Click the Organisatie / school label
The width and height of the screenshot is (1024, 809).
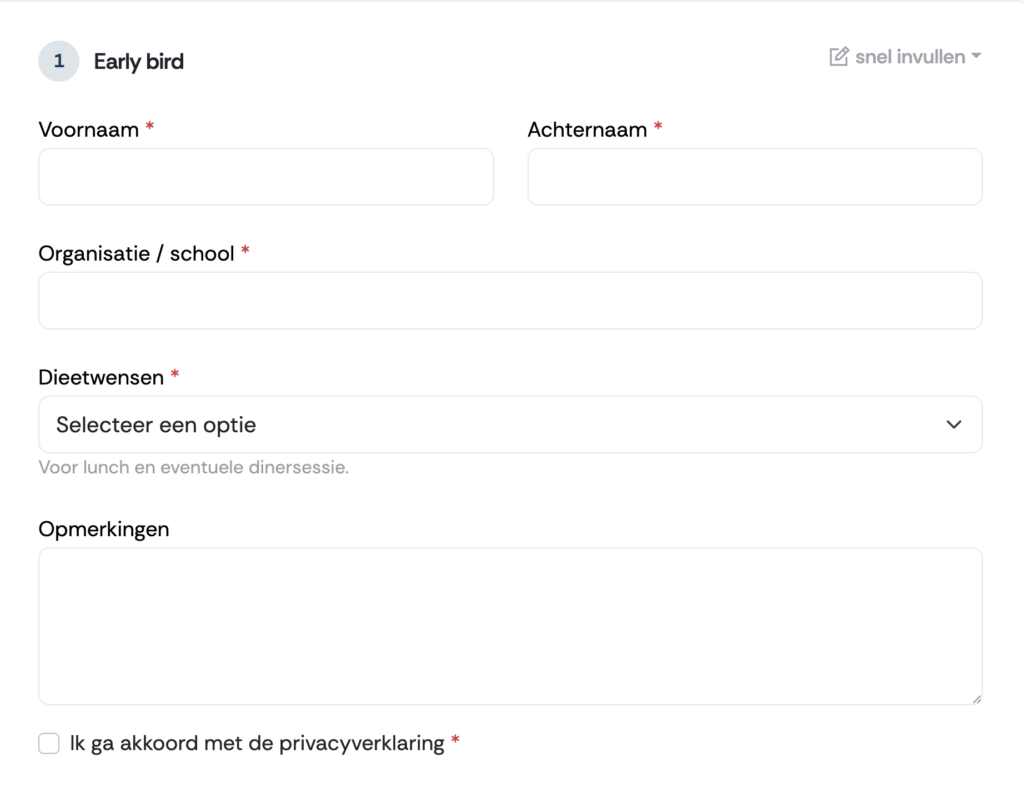[136, 253]
